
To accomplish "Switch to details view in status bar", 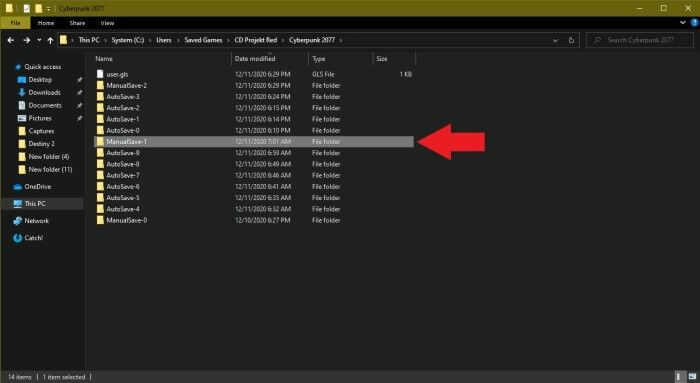I will (x=679, y=377).
